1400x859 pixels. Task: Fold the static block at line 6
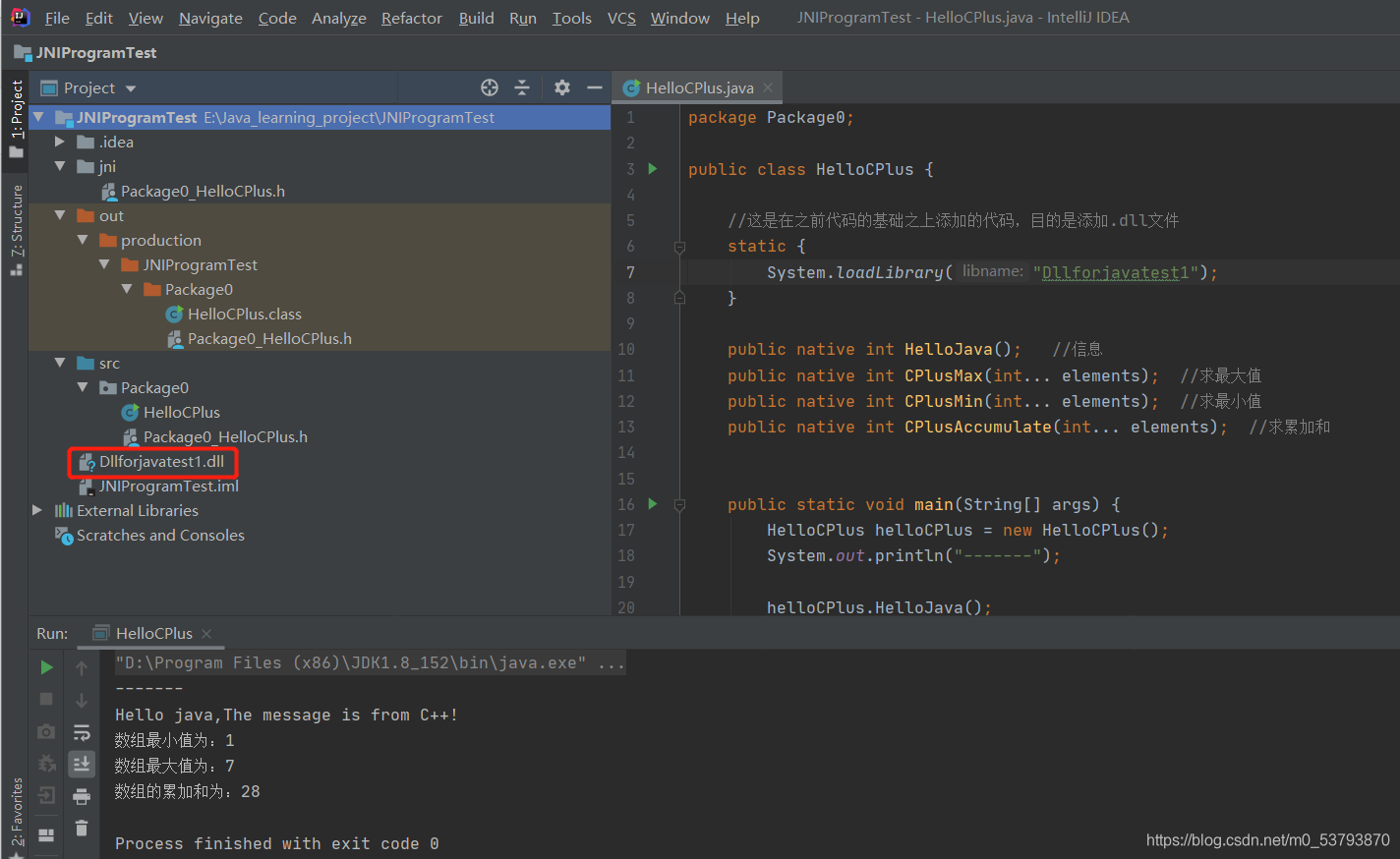pyautogui.click(x=679, y=247)
